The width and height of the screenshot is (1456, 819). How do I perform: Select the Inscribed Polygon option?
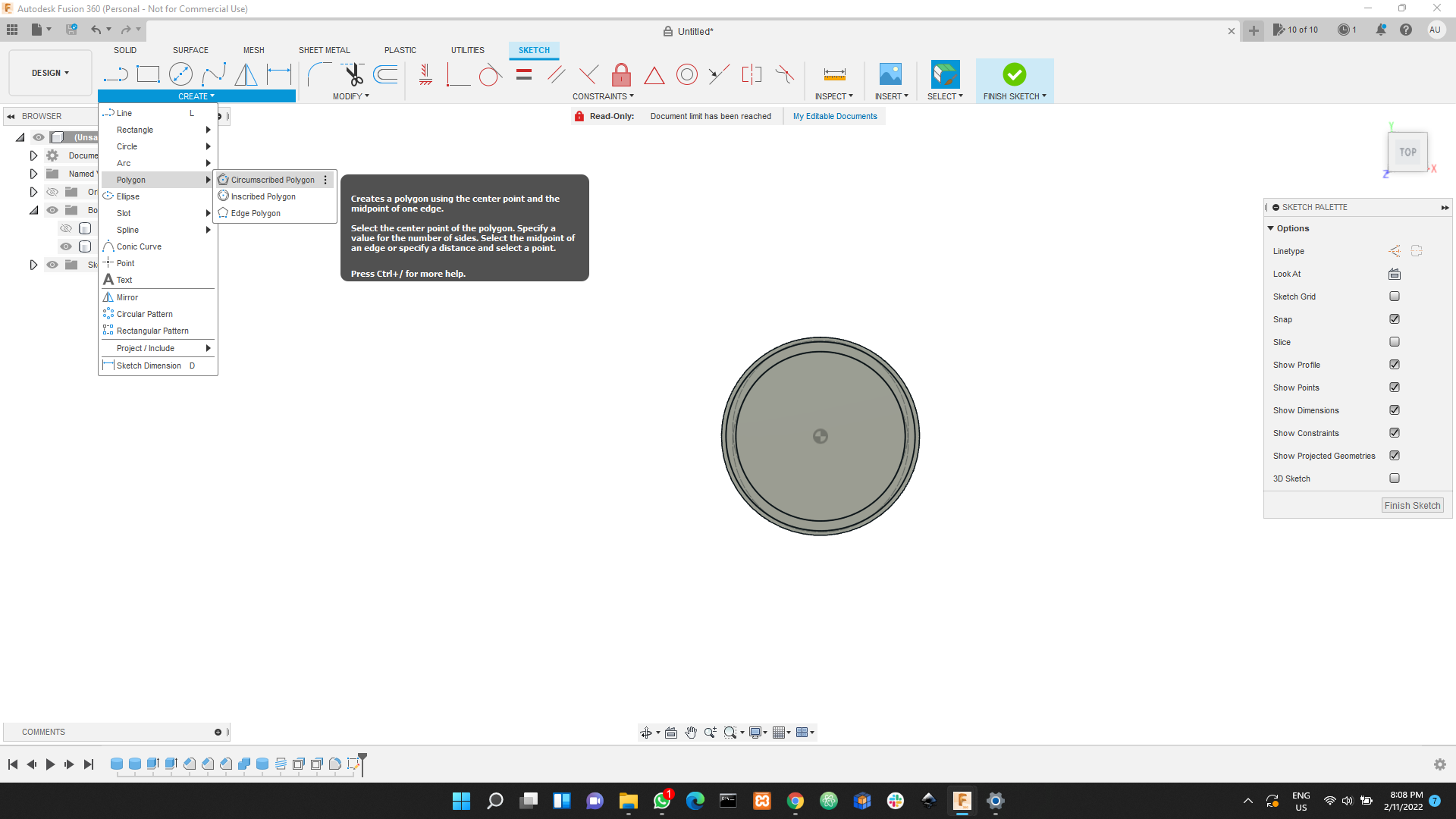tap(262, 196)
